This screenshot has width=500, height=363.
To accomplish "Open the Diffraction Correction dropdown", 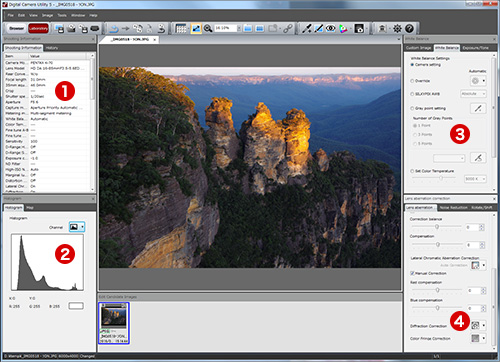I will point(478,325).
